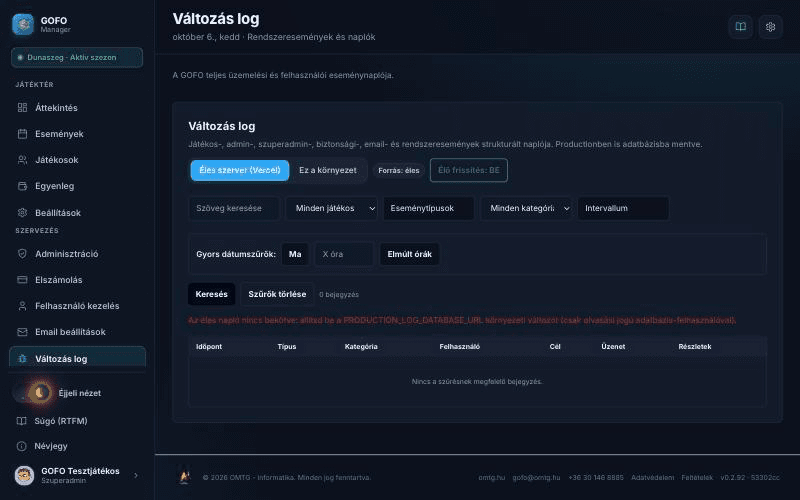Image resolution: width=800 pixels, height=500 pixels.
Task: Focus the X óra hours input
Action: [344, 254]
